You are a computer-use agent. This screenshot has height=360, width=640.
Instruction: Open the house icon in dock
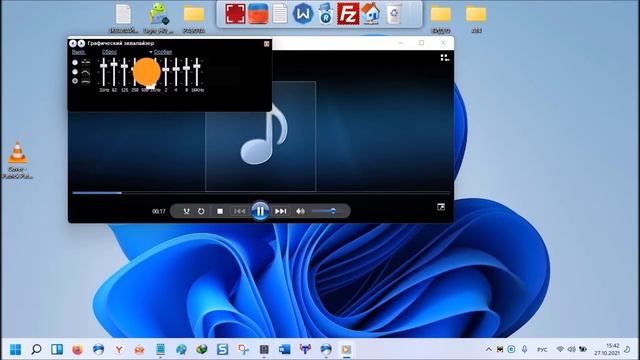[x=371, y=13]
